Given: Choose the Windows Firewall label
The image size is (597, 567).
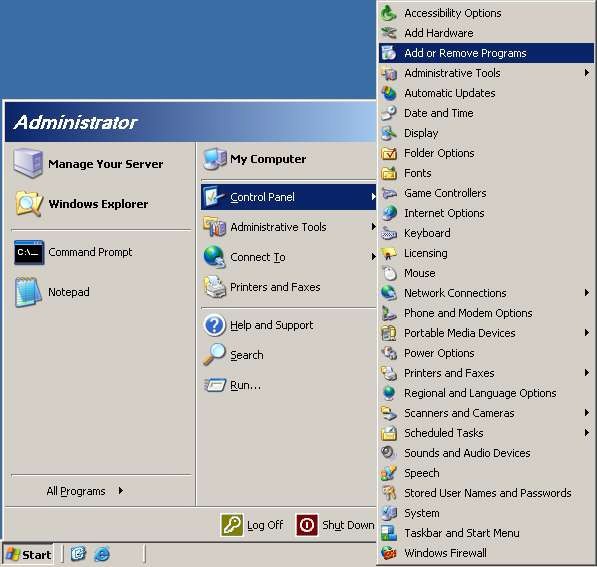Looking at the screenshot, I should coord(445,553).
